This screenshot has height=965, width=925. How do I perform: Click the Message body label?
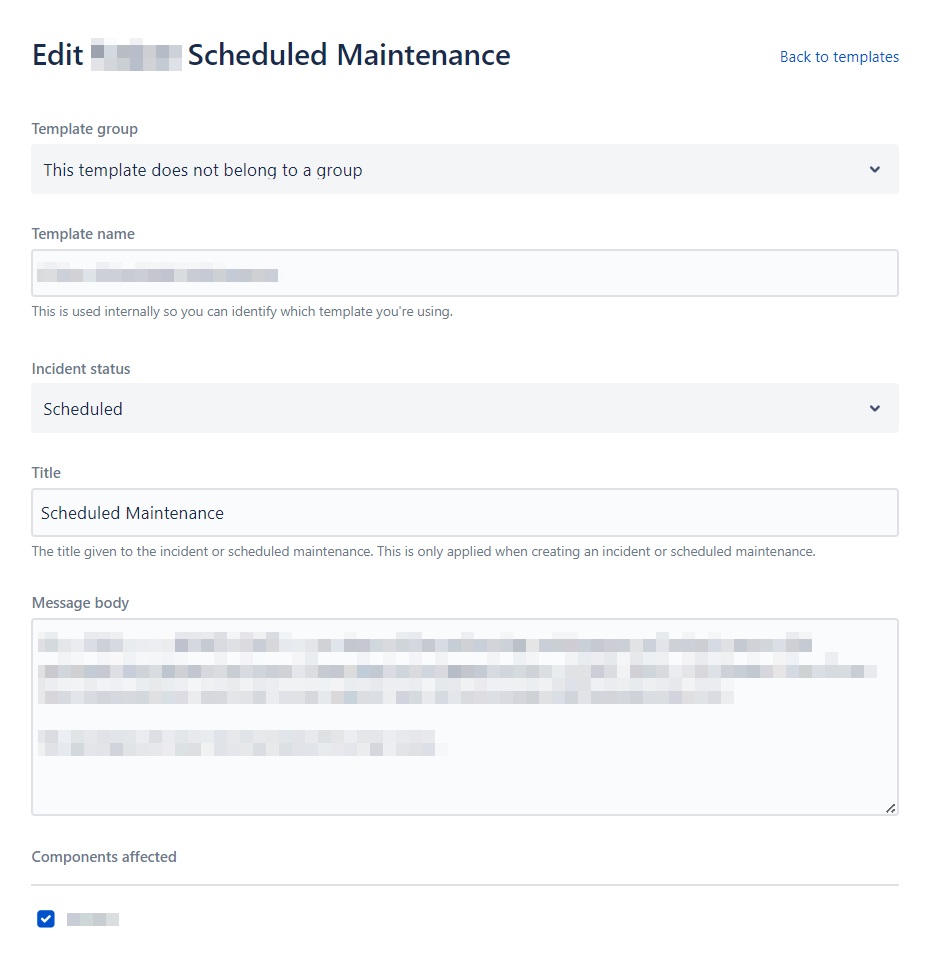[x=81, y=603]
